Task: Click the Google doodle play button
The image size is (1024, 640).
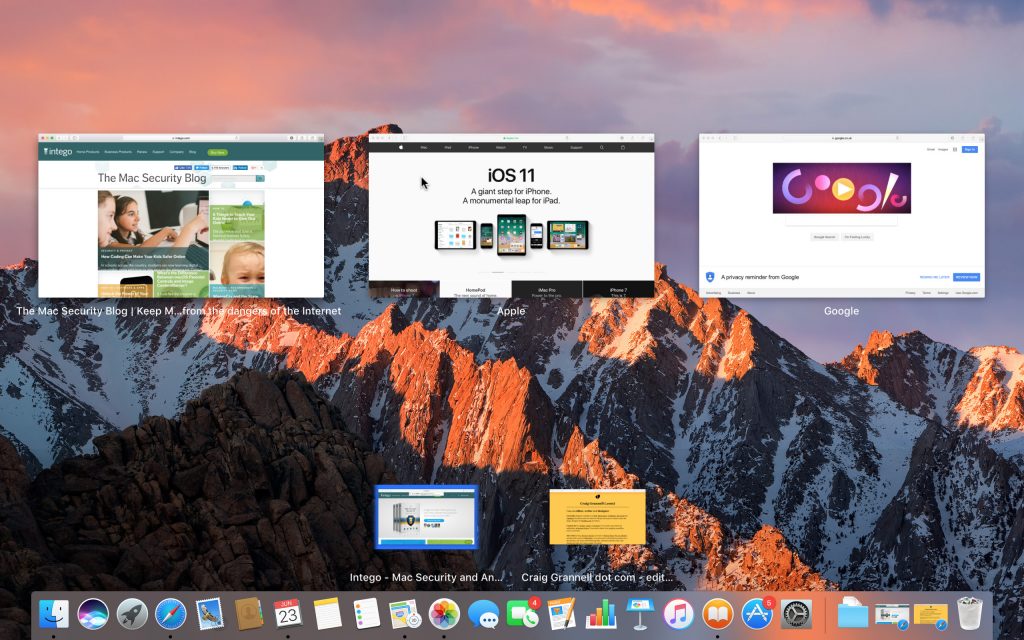Action: pos(842,189)
